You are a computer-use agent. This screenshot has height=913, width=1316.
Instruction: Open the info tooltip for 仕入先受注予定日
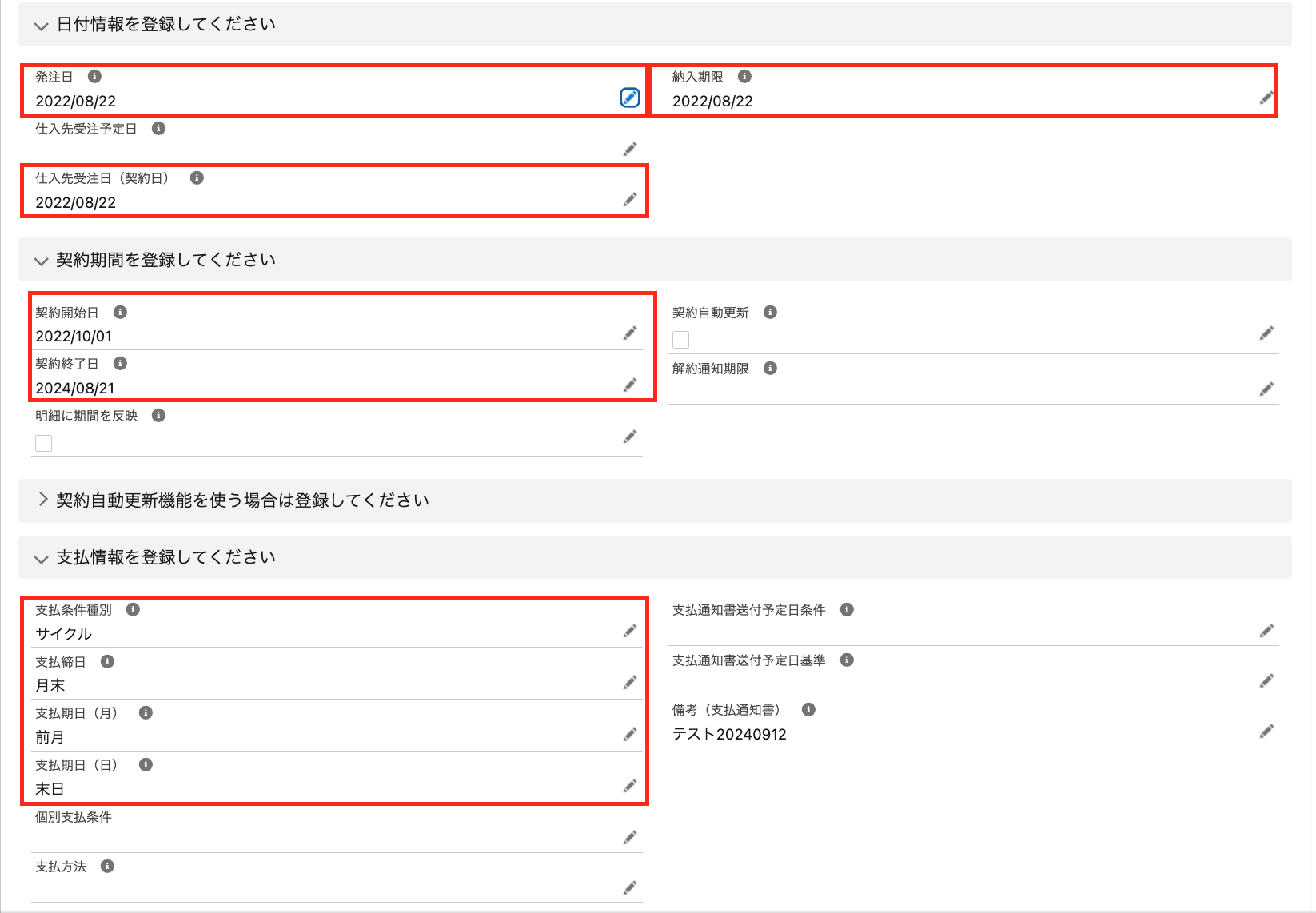click(x=158, y=128)
